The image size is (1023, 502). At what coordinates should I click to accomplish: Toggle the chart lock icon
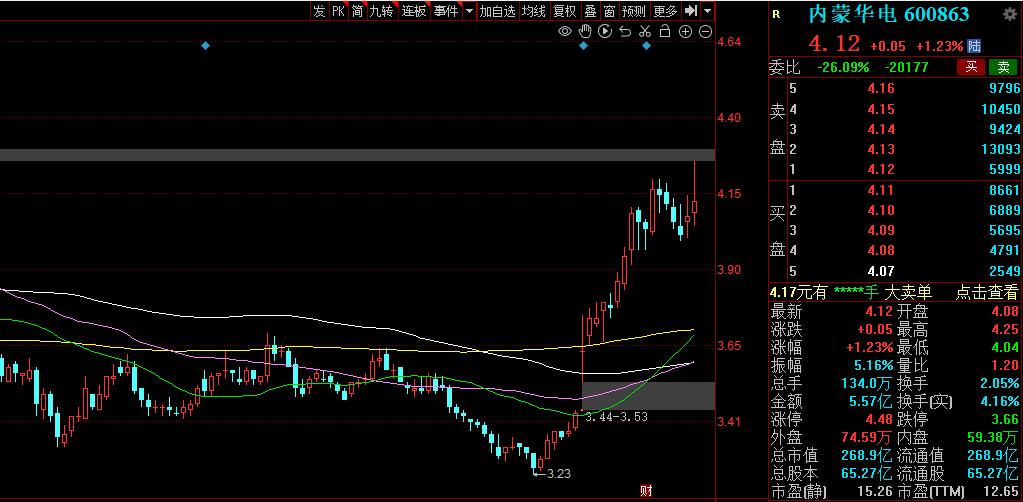(x=666, y=32)
